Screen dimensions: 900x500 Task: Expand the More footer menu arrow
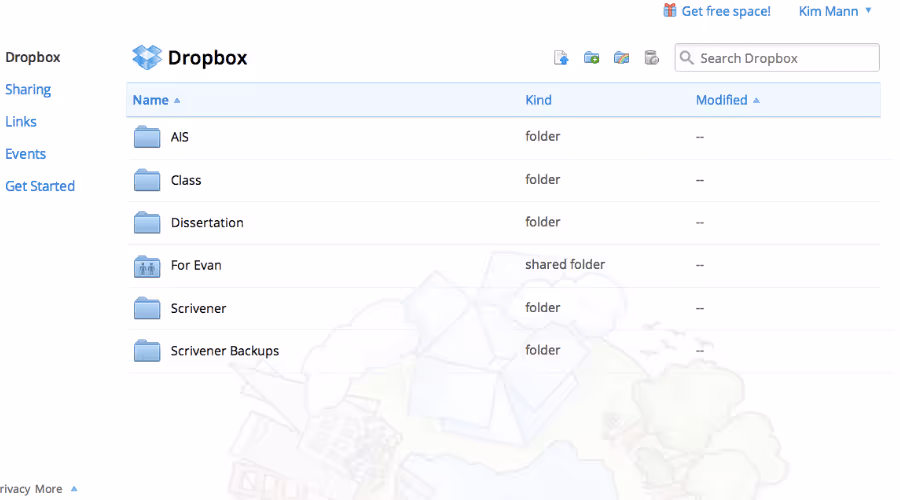point(73,489)
